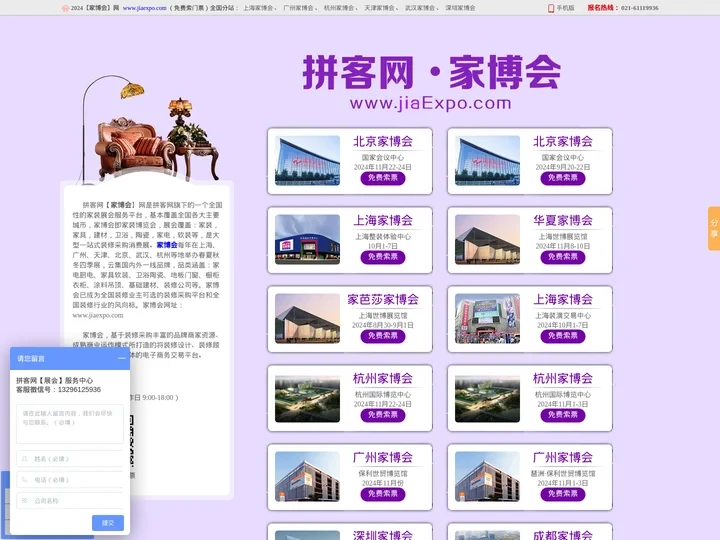Open the 上海装潢交易中心 venue thumbnail
Screen dimensions: 720x540
(487, 318)
